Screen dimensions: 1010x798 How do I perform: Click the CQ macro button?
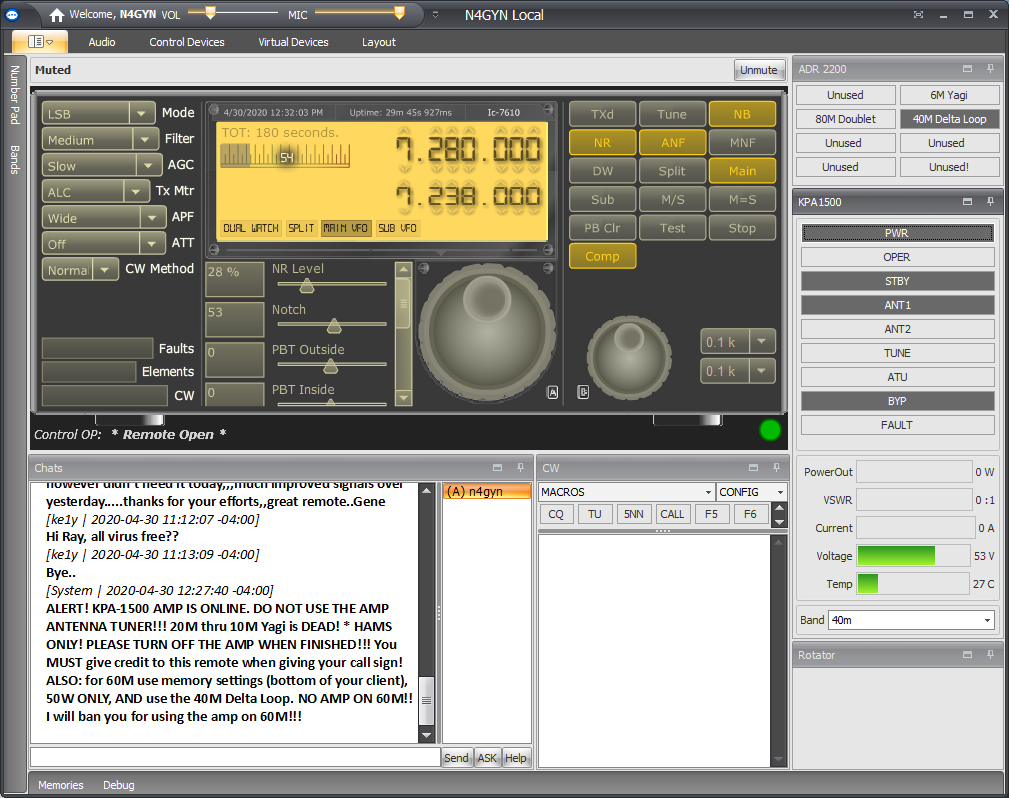click(556, 514)
